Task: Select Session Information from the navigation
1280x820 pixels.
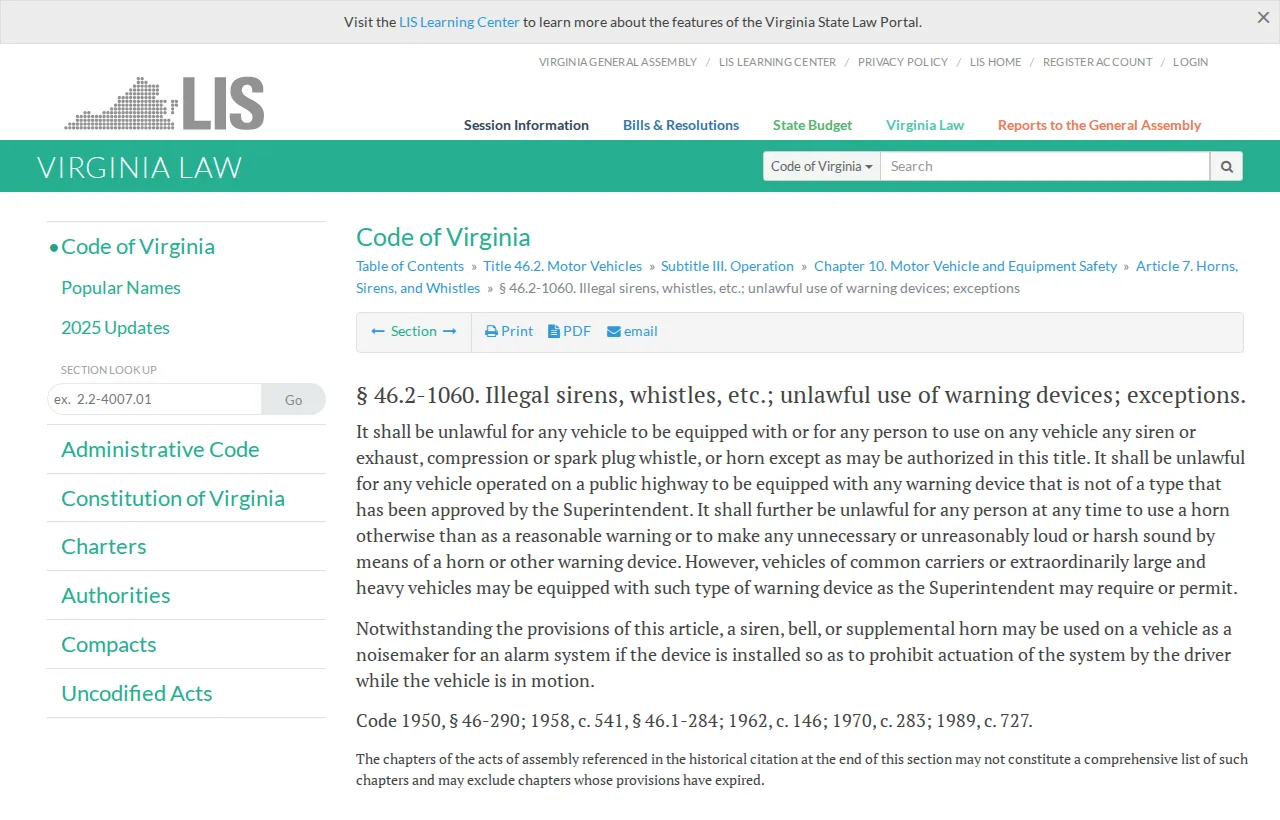Action: click(x=526, y=125)
